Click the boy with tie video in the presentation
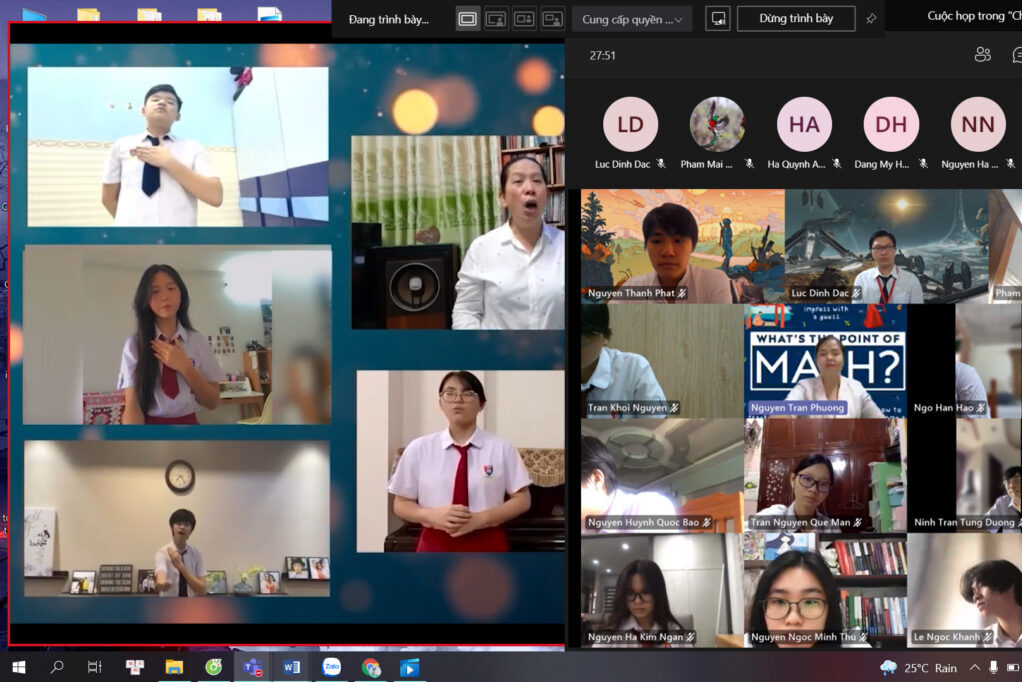 click(178, 147)
